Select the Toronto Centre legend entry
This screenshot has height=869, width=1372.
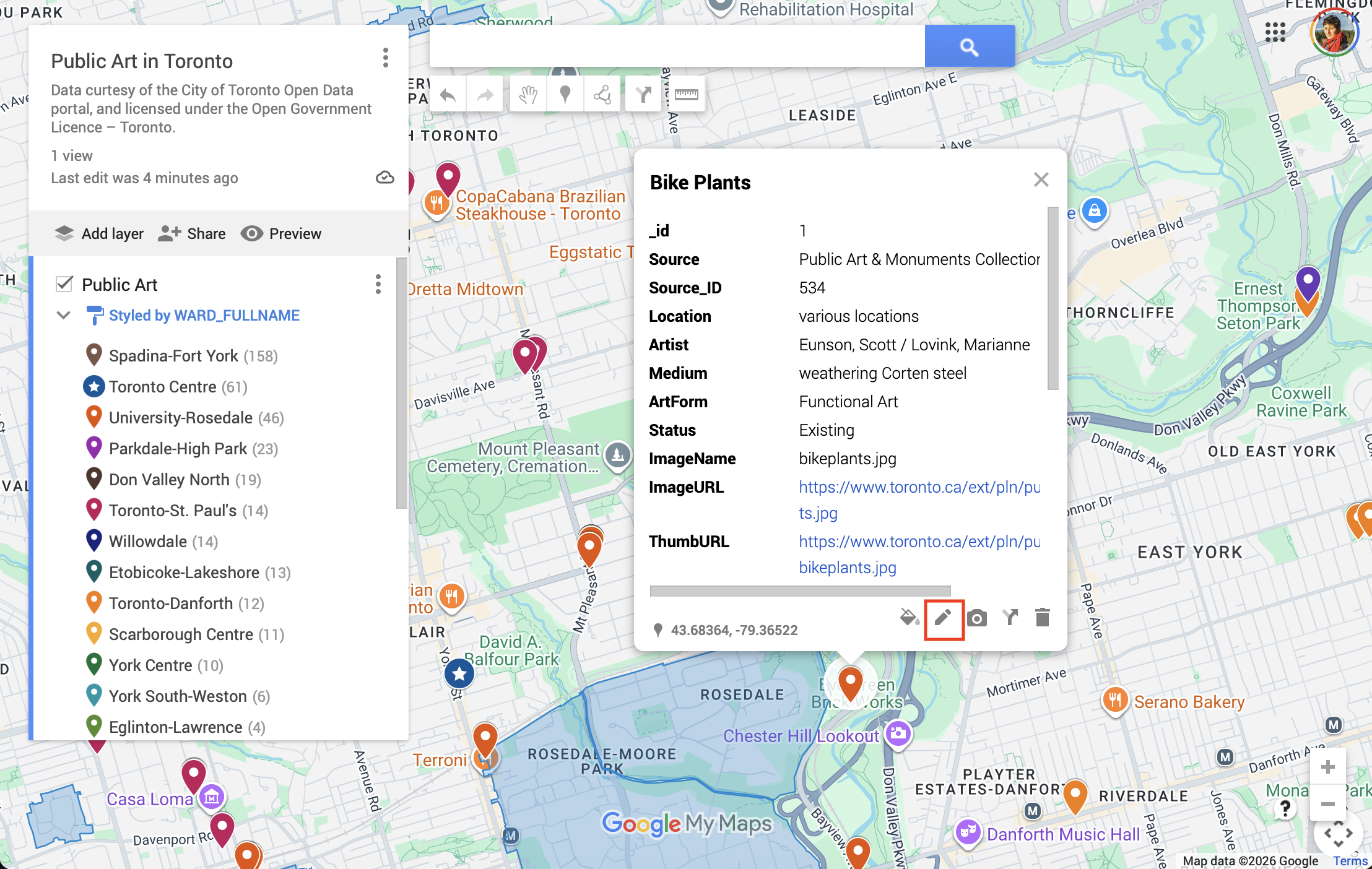(x=162, y=387)
